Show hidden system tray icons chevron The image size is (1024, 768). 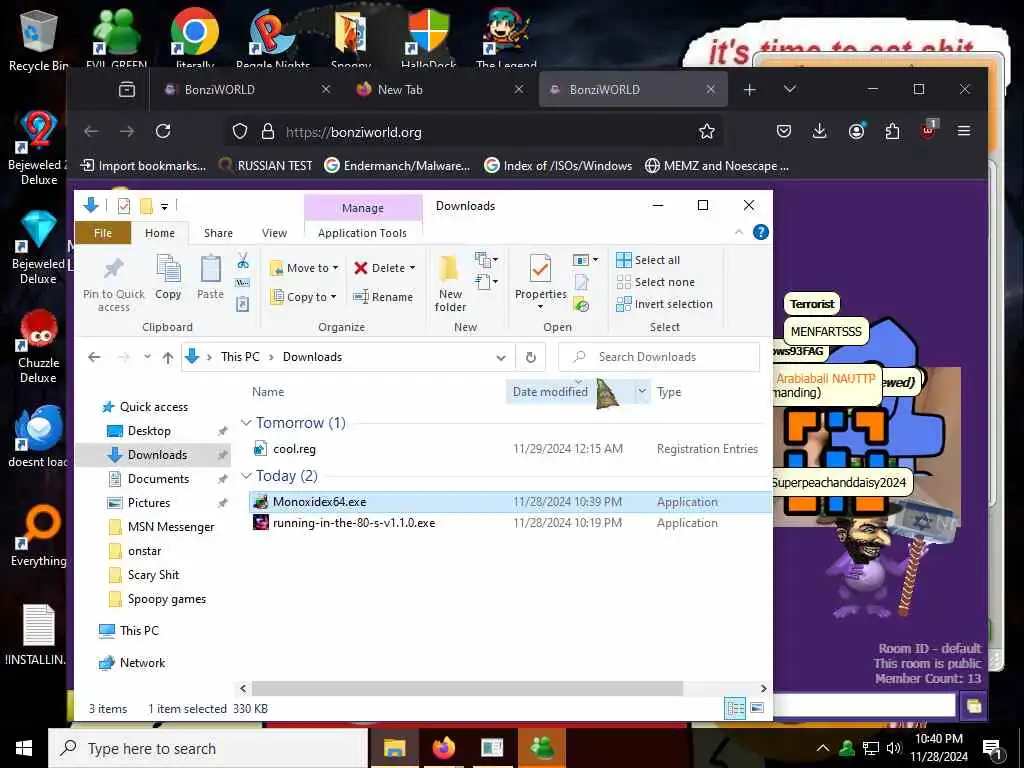click(x=823, y=748)
